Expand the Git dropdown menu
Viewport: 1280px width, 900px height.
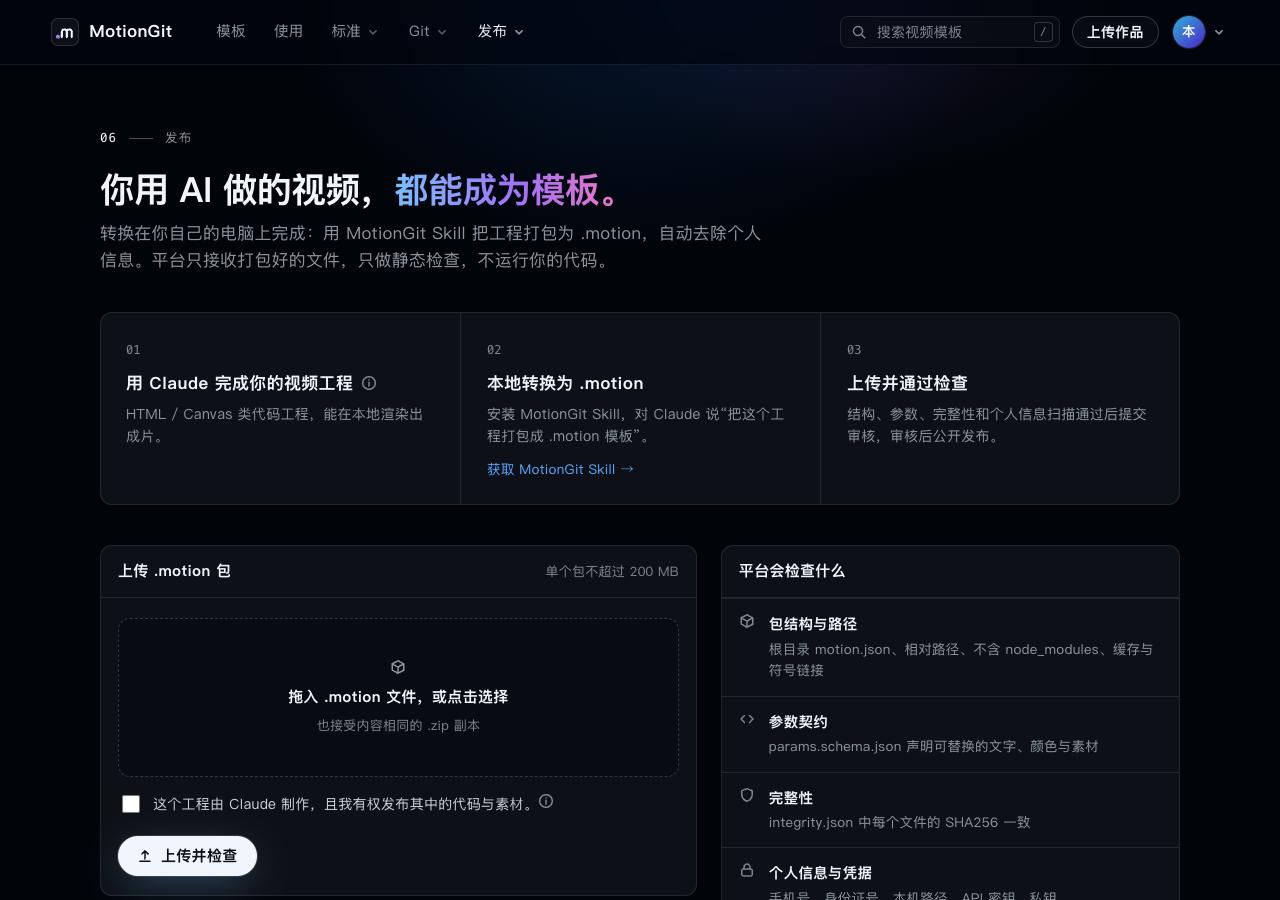(x=428, y=32)
